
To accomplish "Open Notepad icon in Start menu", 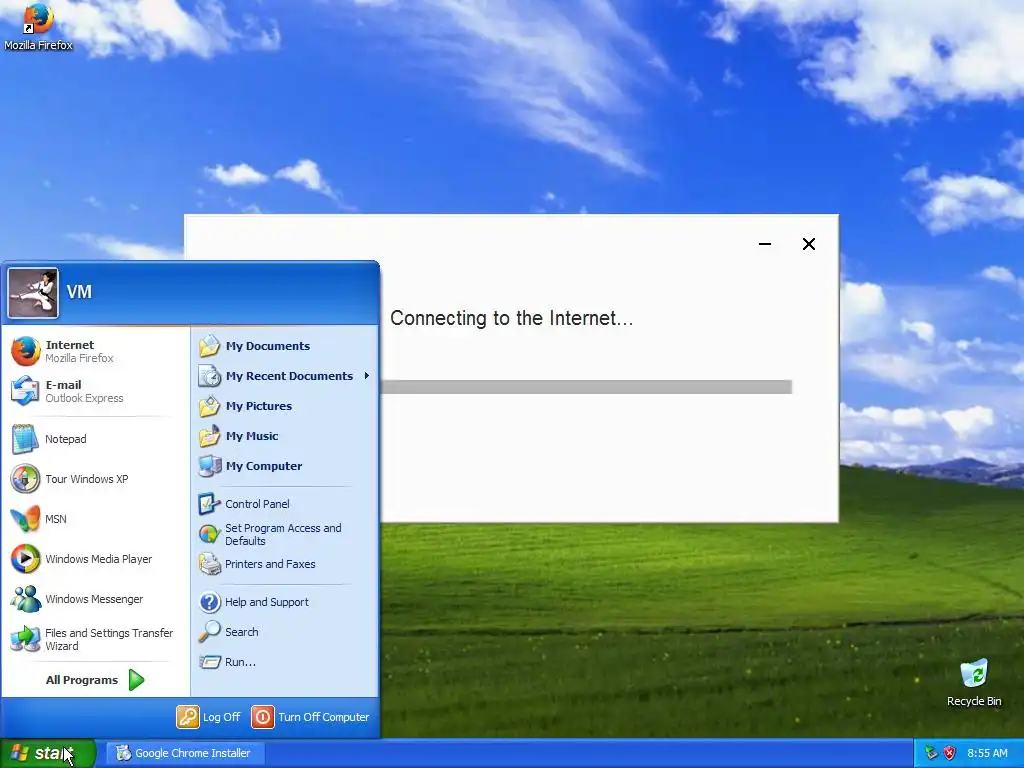I will click(25, 439).
